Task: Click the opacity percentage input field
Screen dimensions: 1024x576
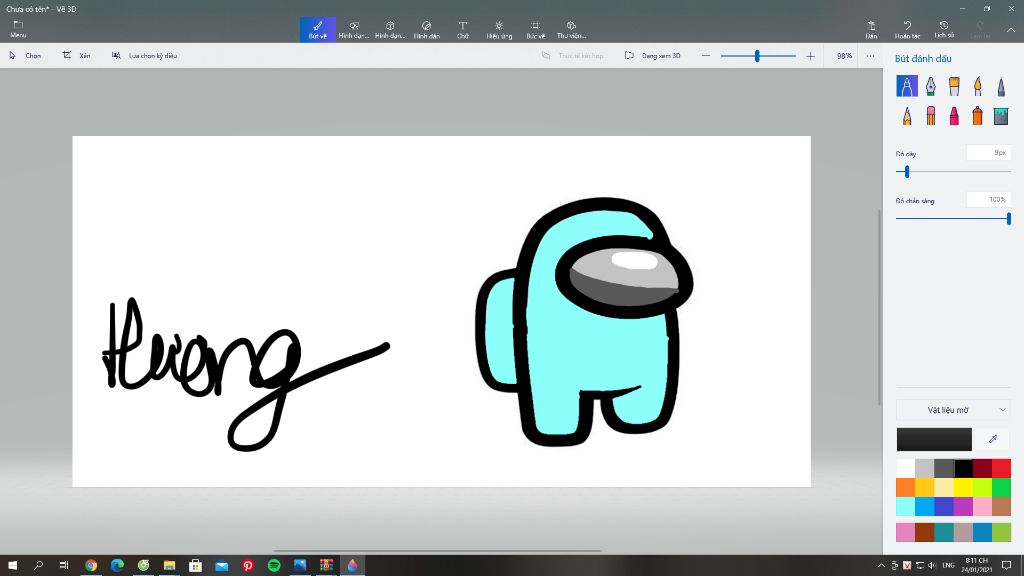Action: 989,200
